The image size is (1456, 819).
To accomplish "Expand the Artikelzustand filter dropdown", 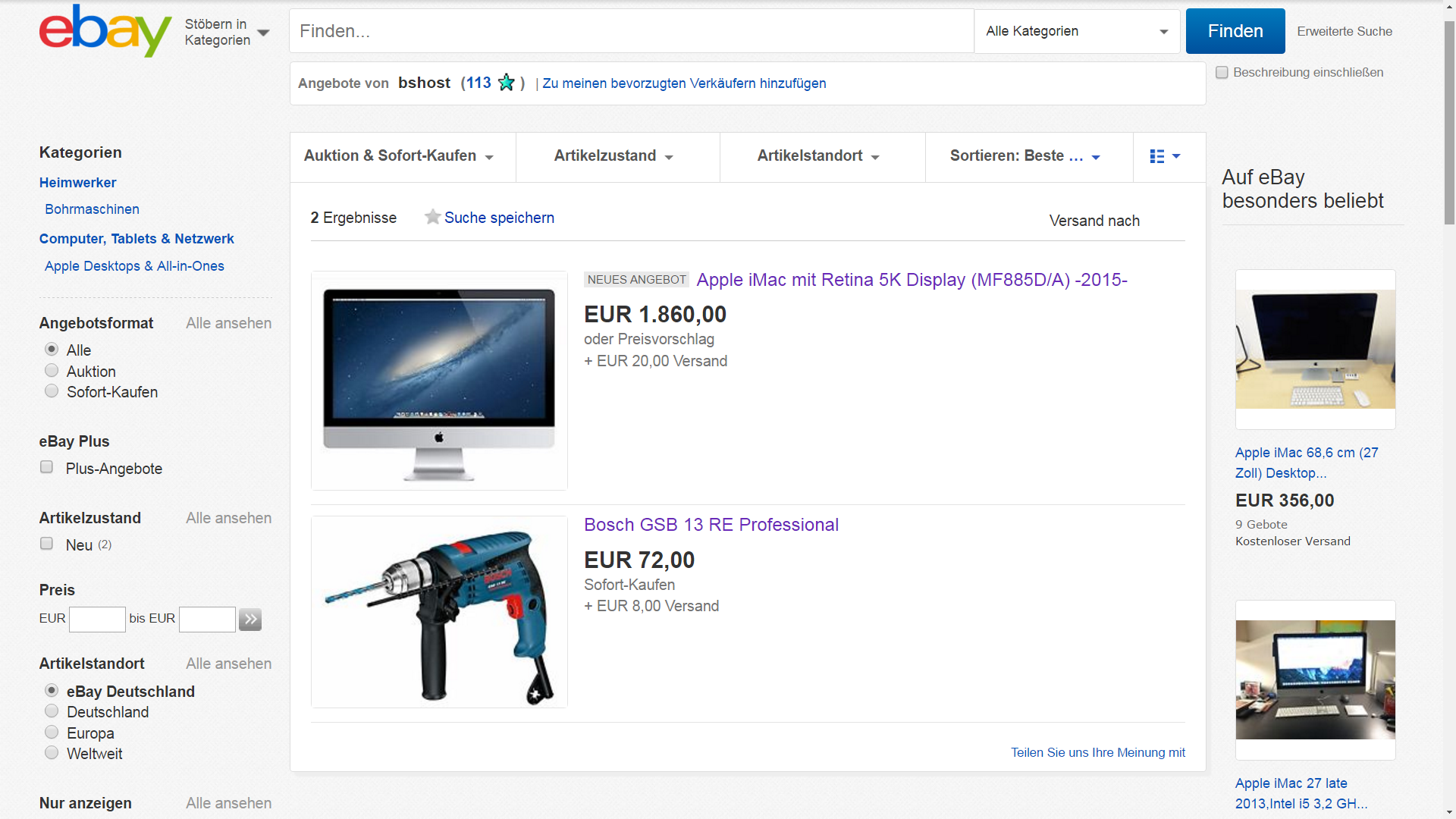I will point(613,156).
